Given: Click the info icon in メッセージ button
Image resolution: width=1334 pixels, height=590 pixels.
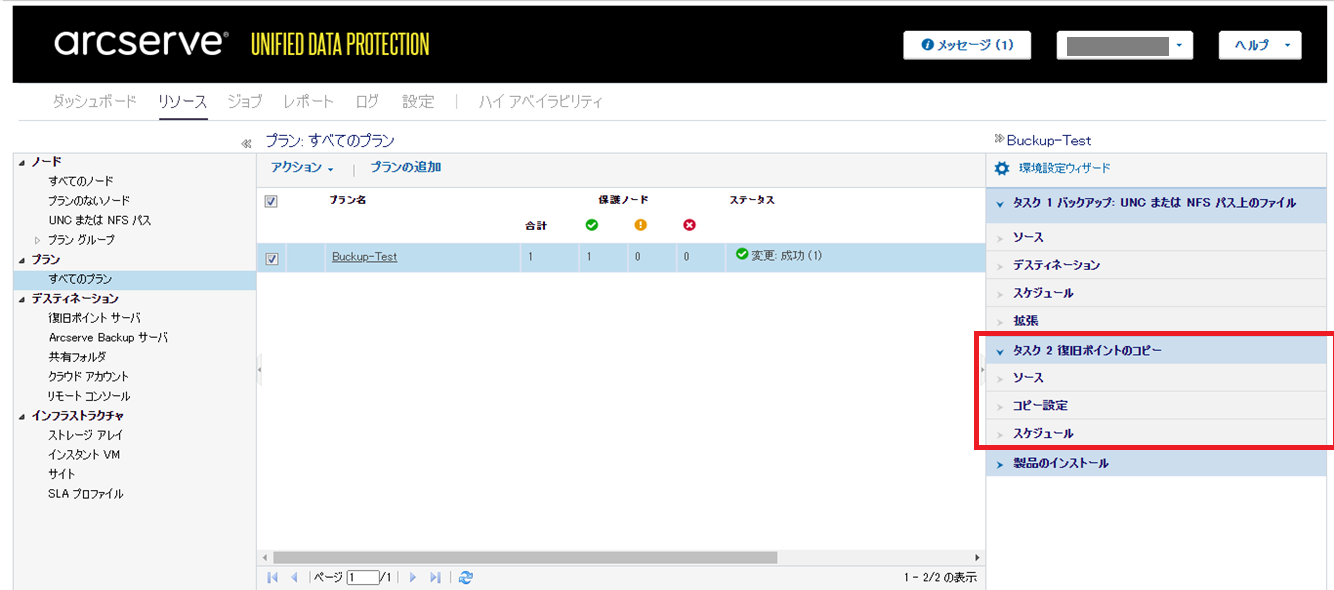Looking at the screenshot, I should (x=927, y=45).
